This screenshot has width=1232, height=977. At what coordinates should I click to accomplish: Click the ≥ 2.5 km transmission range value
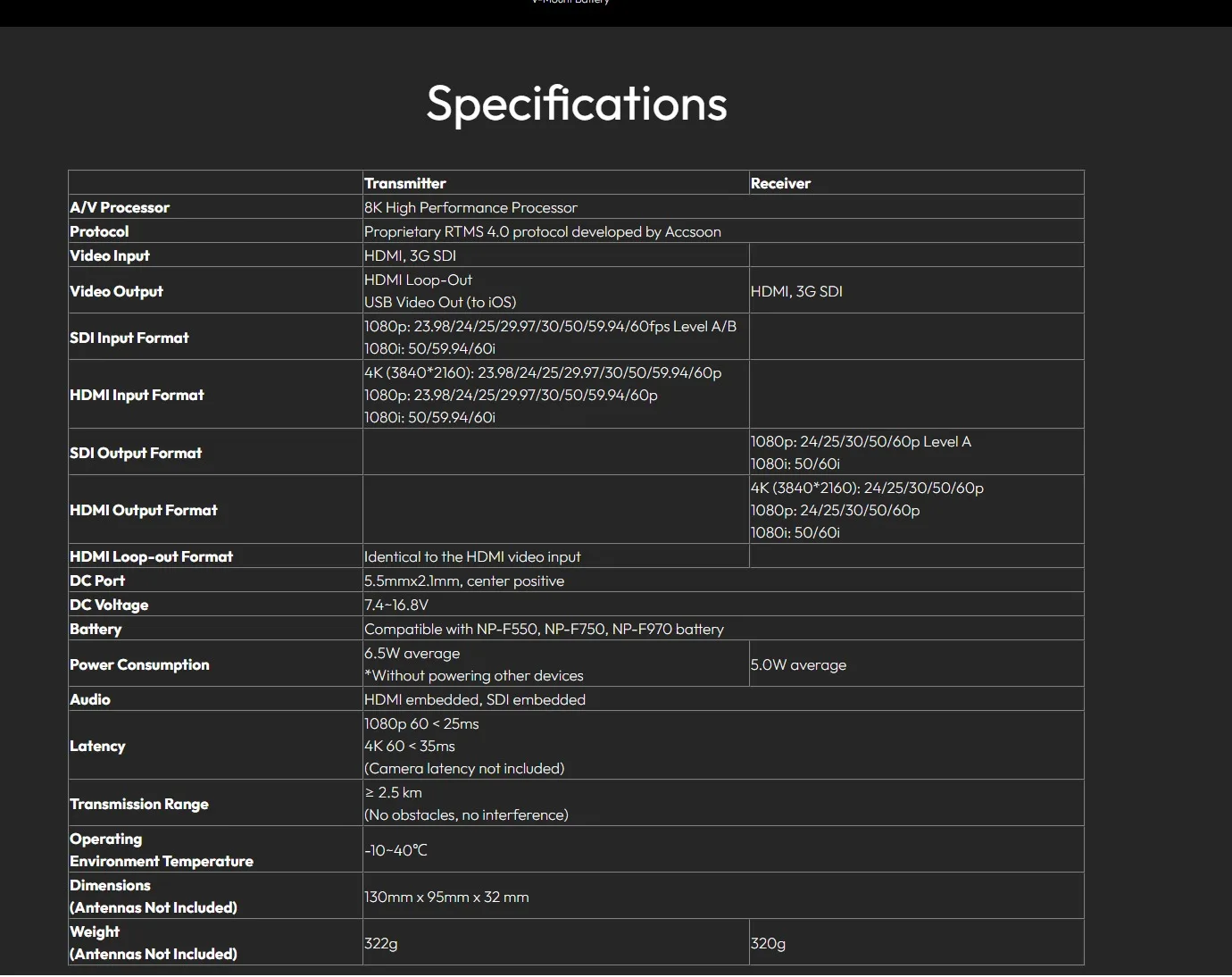coord(393,792)
